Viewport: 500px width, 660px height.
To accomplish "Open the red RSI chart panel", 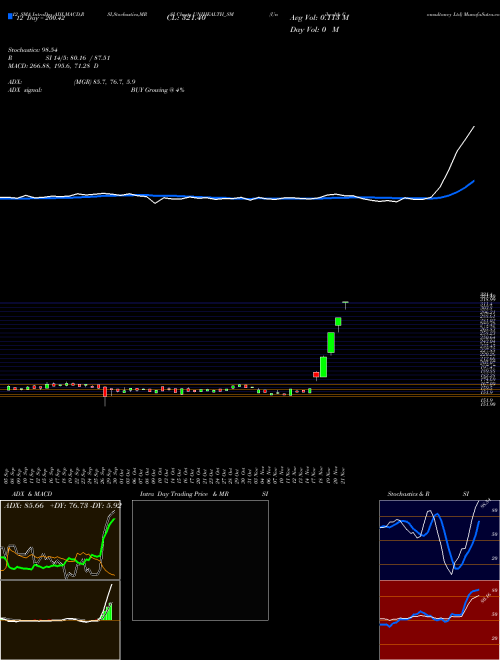I will click(x=439, y=620).
